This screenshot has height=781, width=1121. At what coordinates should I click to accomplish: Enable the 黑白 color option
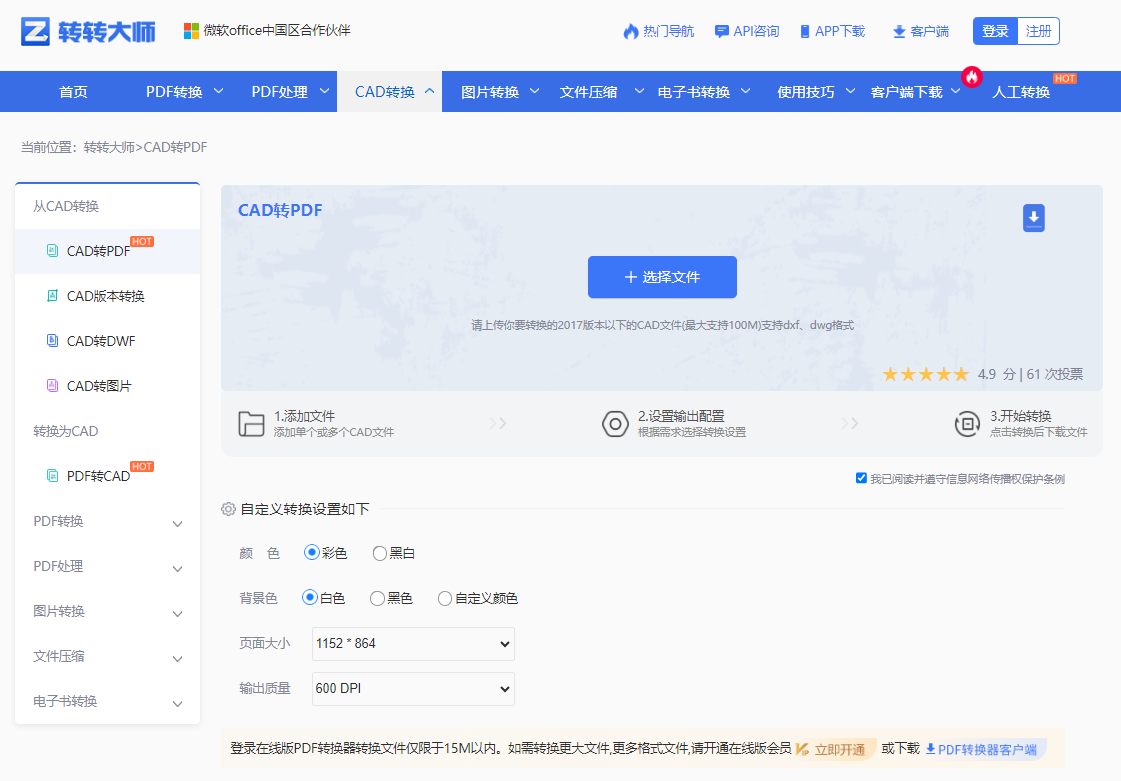[x=380, y=552]
